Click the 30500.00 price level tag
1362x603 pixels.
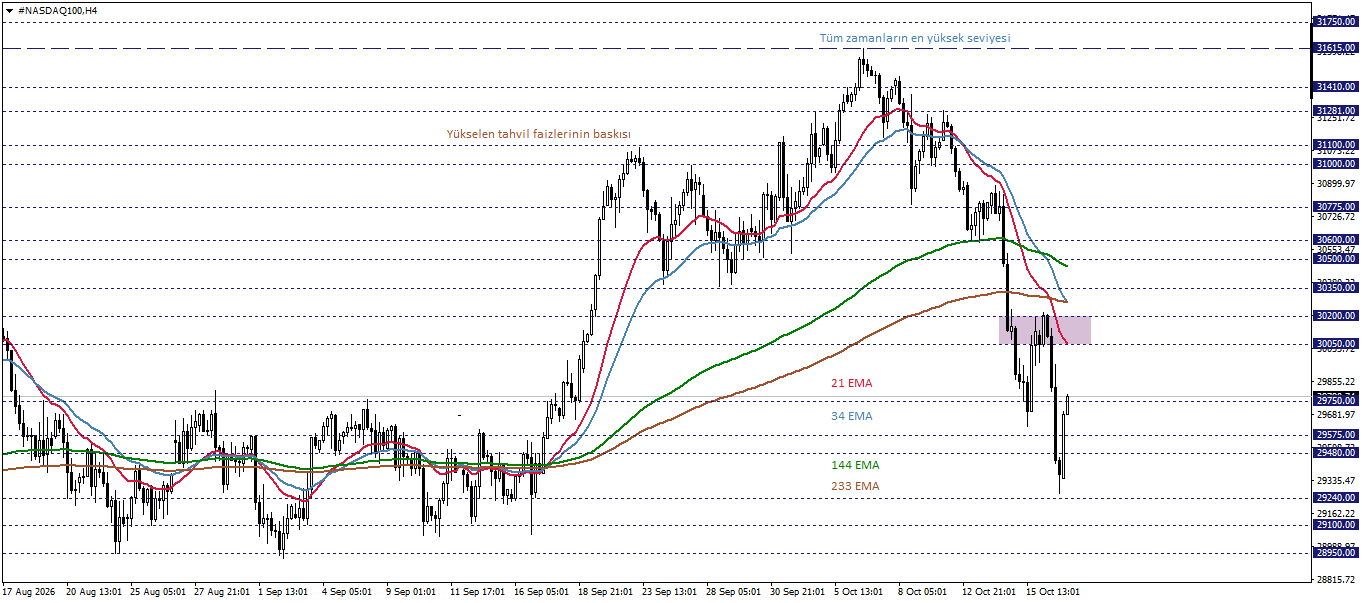click(1335, 259)
